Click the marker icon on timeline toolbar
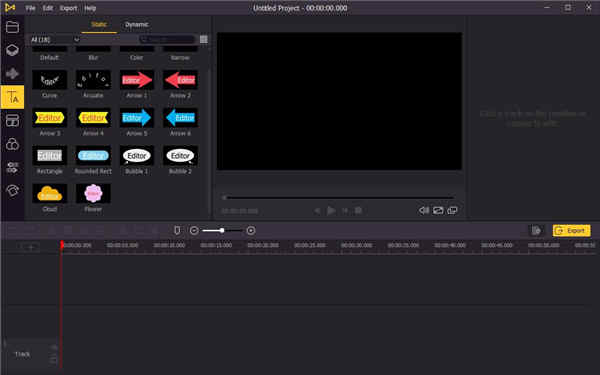 click(177, 230)
